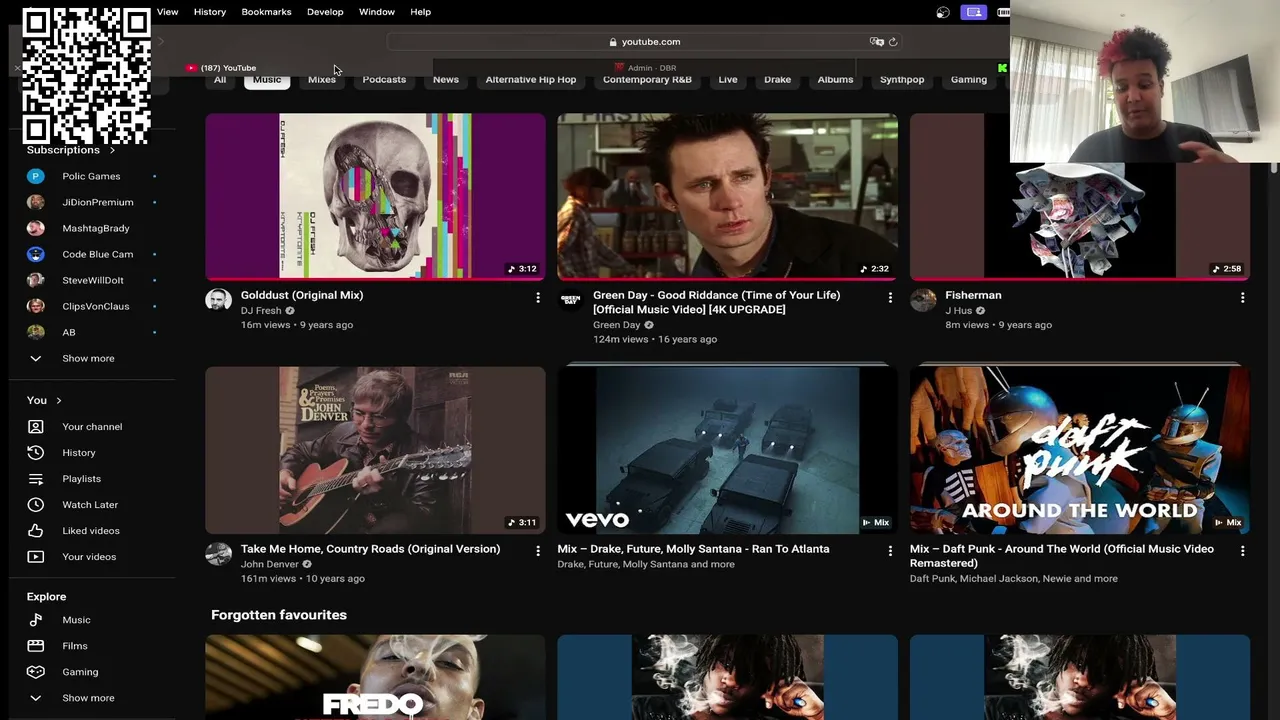Open the Help menu
Viewport: 1280px width, 720px height.
pyautogui.click(x=420, y=12)
